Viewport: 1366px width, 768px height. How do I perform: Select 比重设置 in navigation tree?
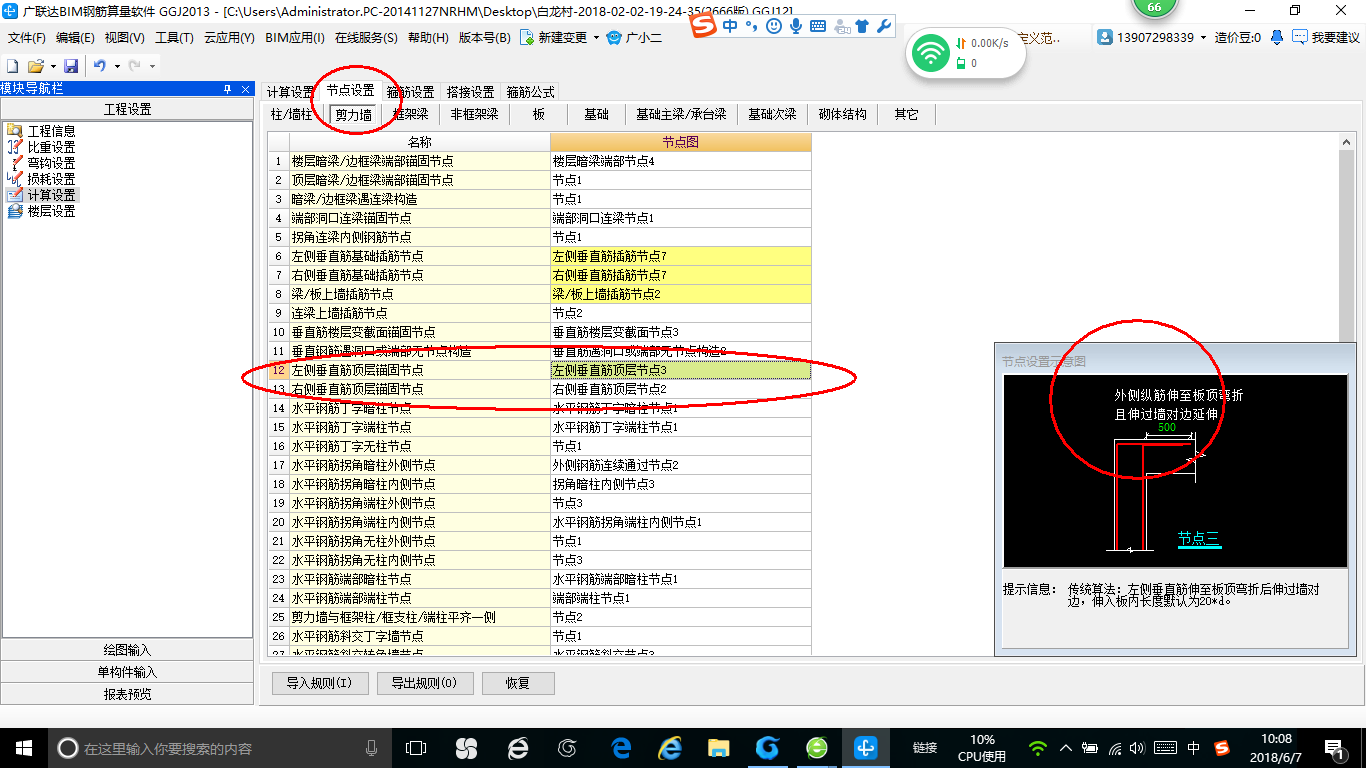click(x=51, y=147)
